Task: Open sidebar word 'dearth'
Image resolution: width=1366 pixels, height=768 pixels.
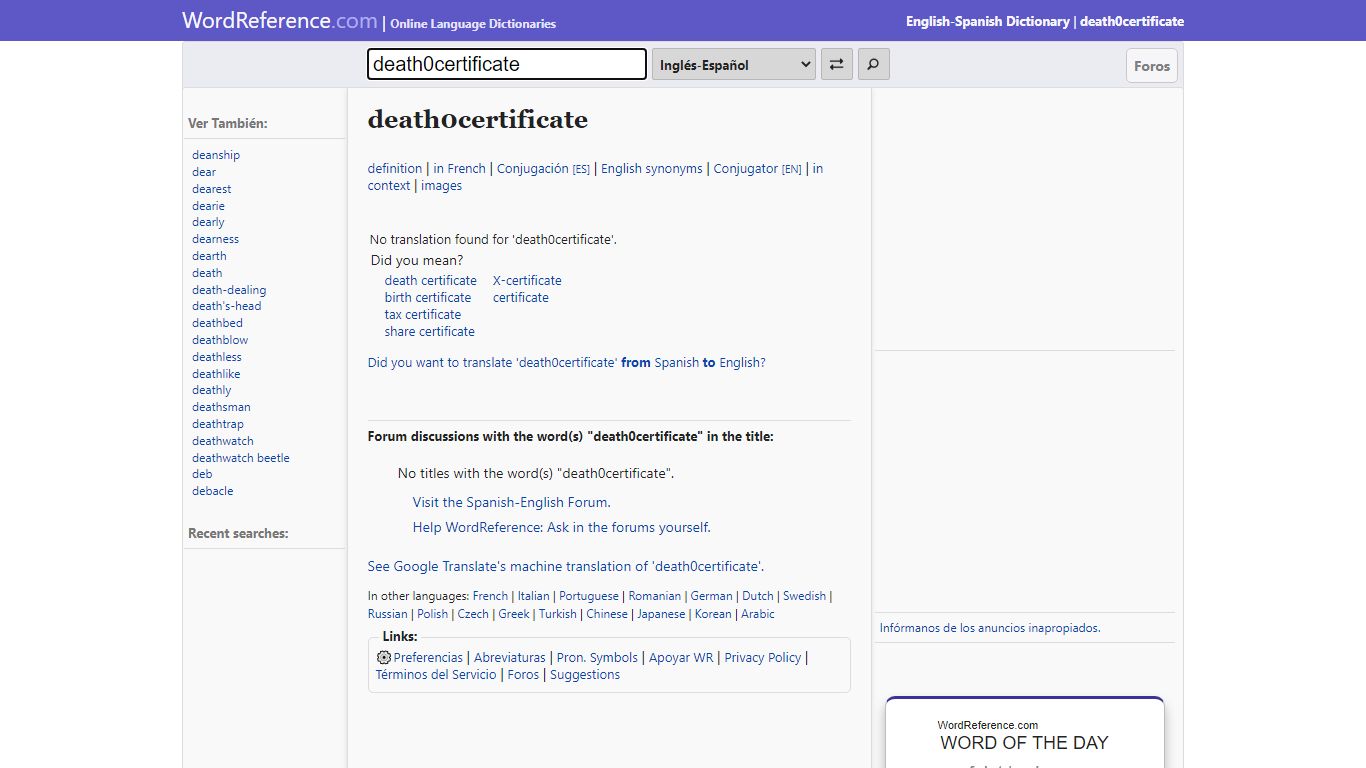Action: click(x=209, y=256)
